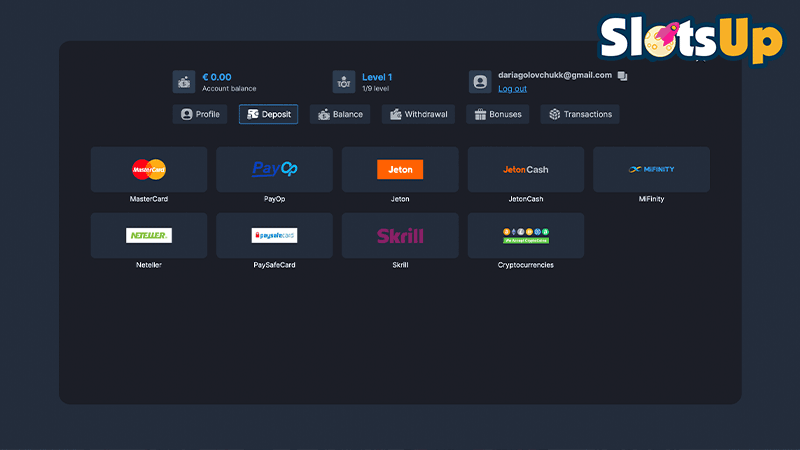This screenshot has width=800, height=450.
Task: Click the dariagolovchukk@gmail.com email text
Action: [x=555, y=75]
